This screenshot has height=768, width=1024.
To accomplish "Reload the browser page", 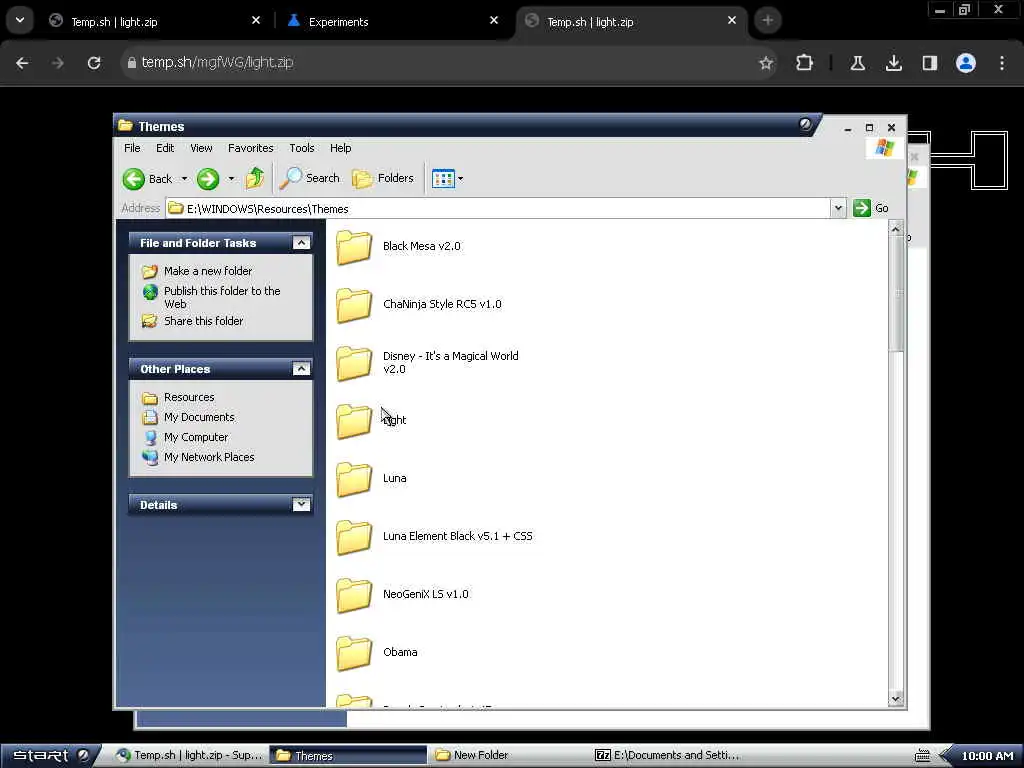I will [x=94, y=63].
